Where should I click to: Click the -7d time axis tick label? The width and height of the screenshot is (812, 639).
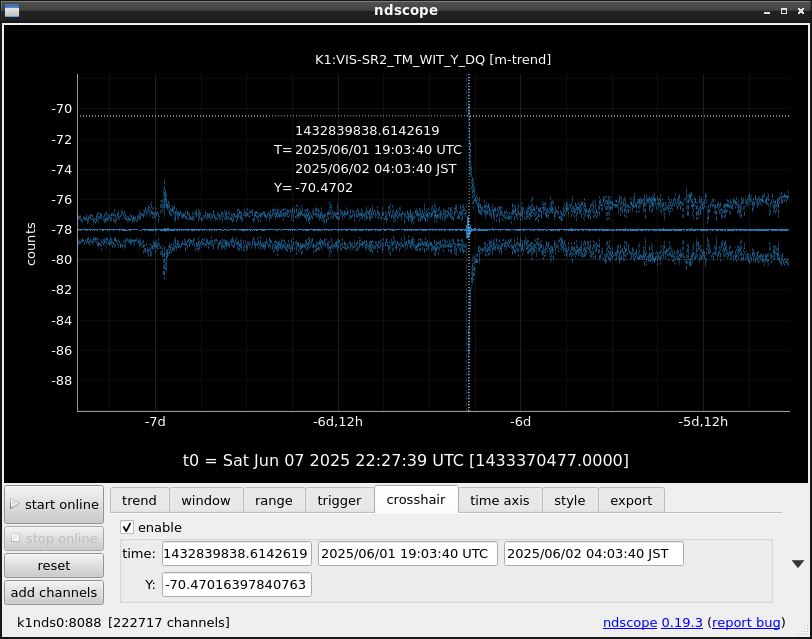click(155, 422)
